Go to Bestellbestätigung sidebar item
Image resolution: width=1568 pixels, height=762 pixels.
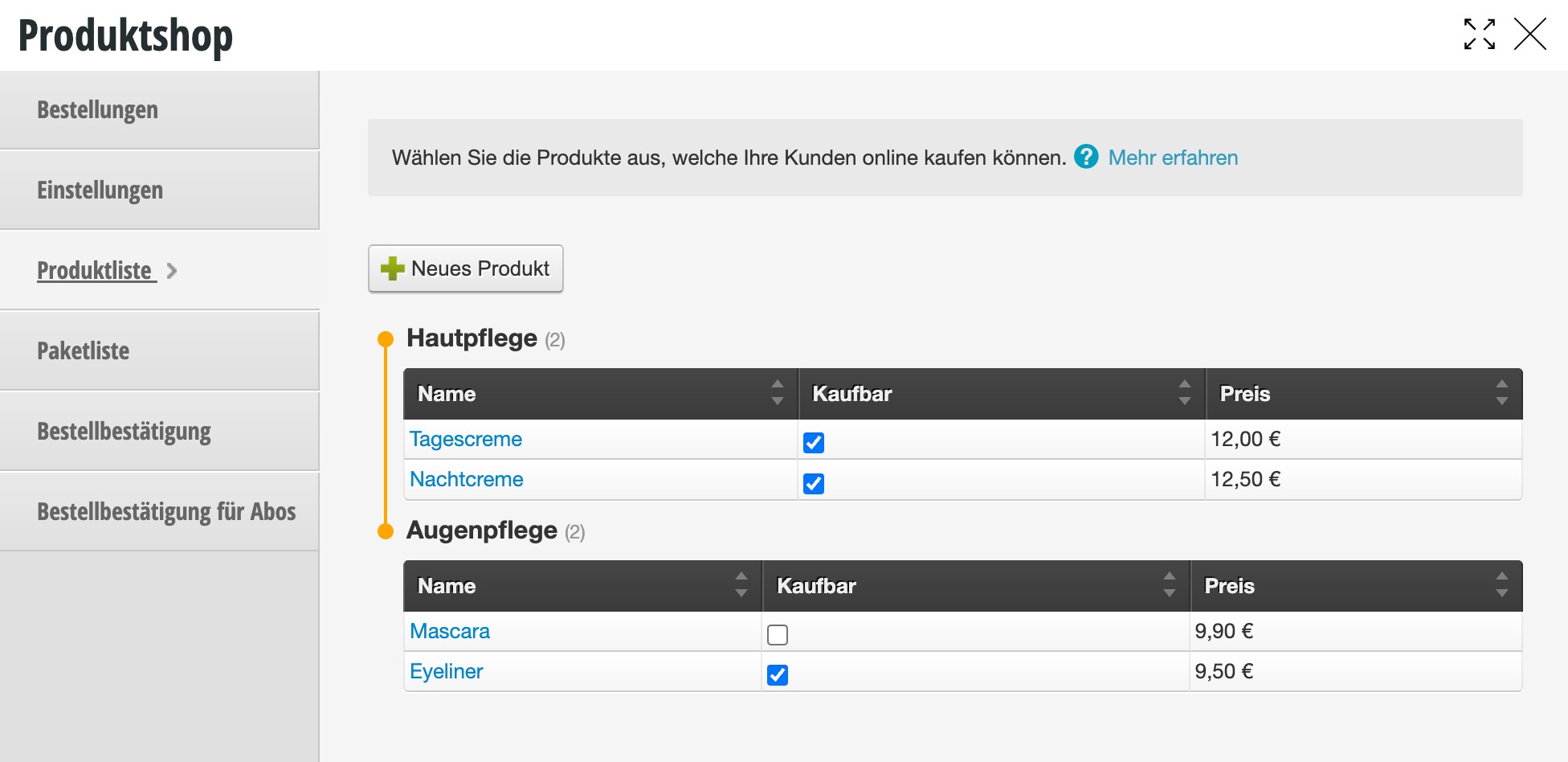point(159,432)
